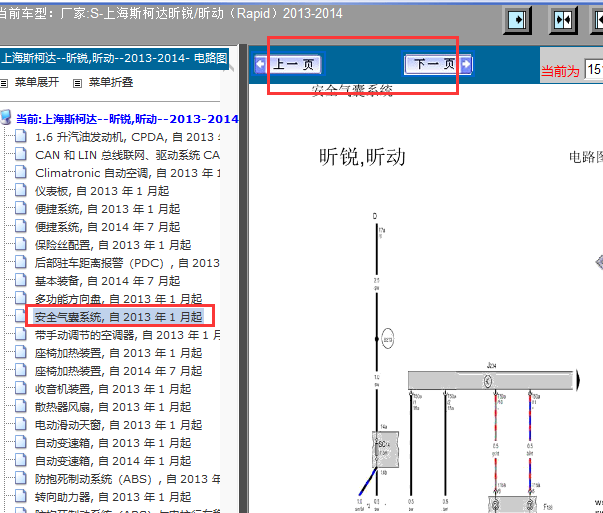Click the 昕锐,昕动 diagram title
603x513 pixels.
362,157
